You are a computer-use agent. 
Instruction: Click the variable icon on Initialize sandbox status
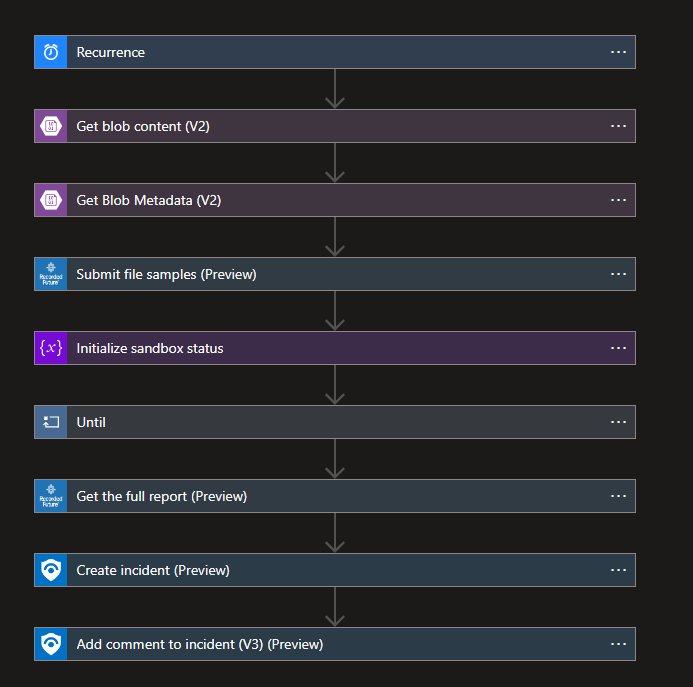(x=51, y=348)
